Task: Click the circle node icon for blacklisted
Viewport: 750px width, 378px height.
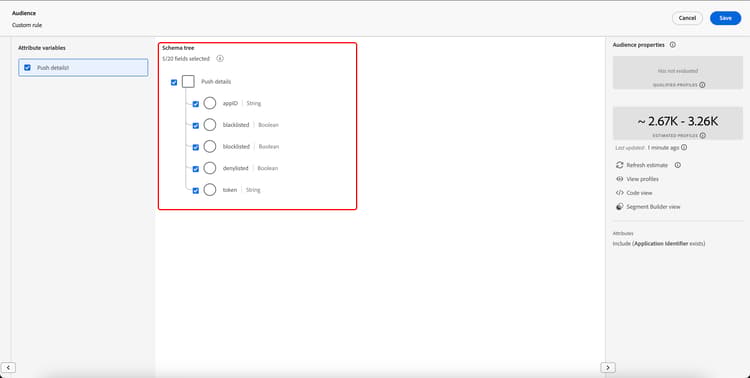Action: [210, 125]
